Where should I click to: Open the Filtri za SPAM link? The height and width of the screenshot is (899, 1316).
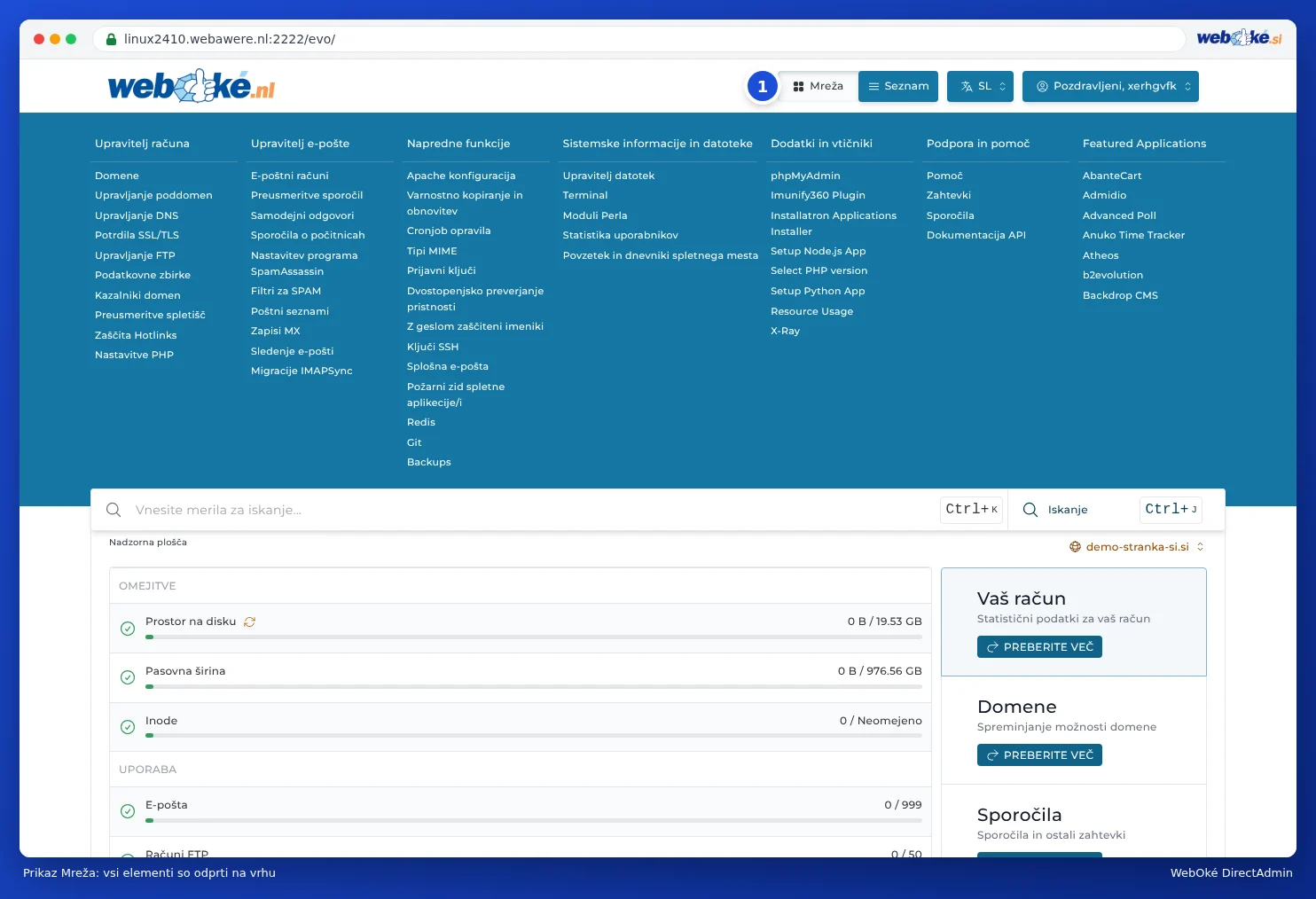click(286, 291)
